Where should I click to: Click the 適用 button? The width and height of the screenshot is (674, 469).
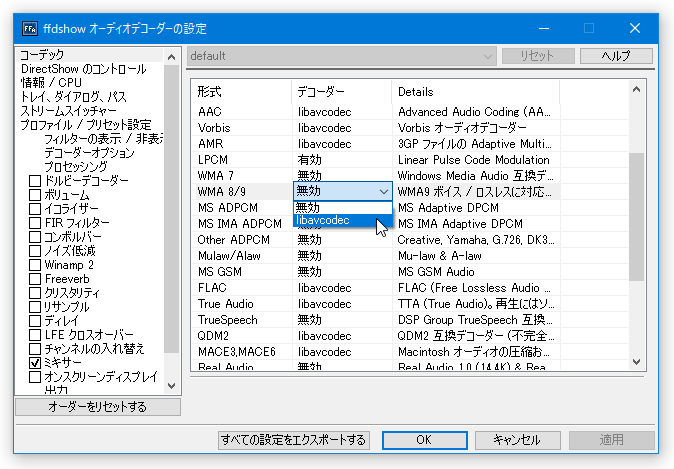611,440
